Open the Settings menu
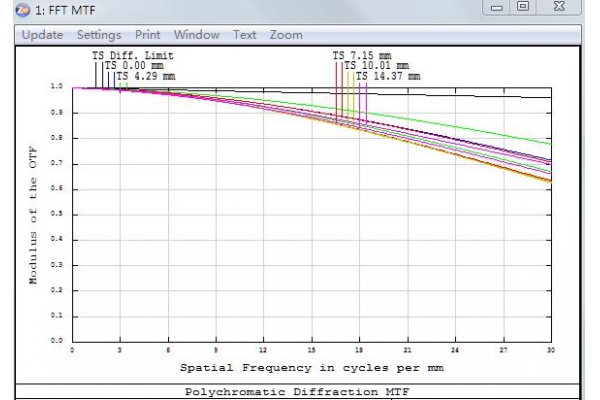 point(99,35)
